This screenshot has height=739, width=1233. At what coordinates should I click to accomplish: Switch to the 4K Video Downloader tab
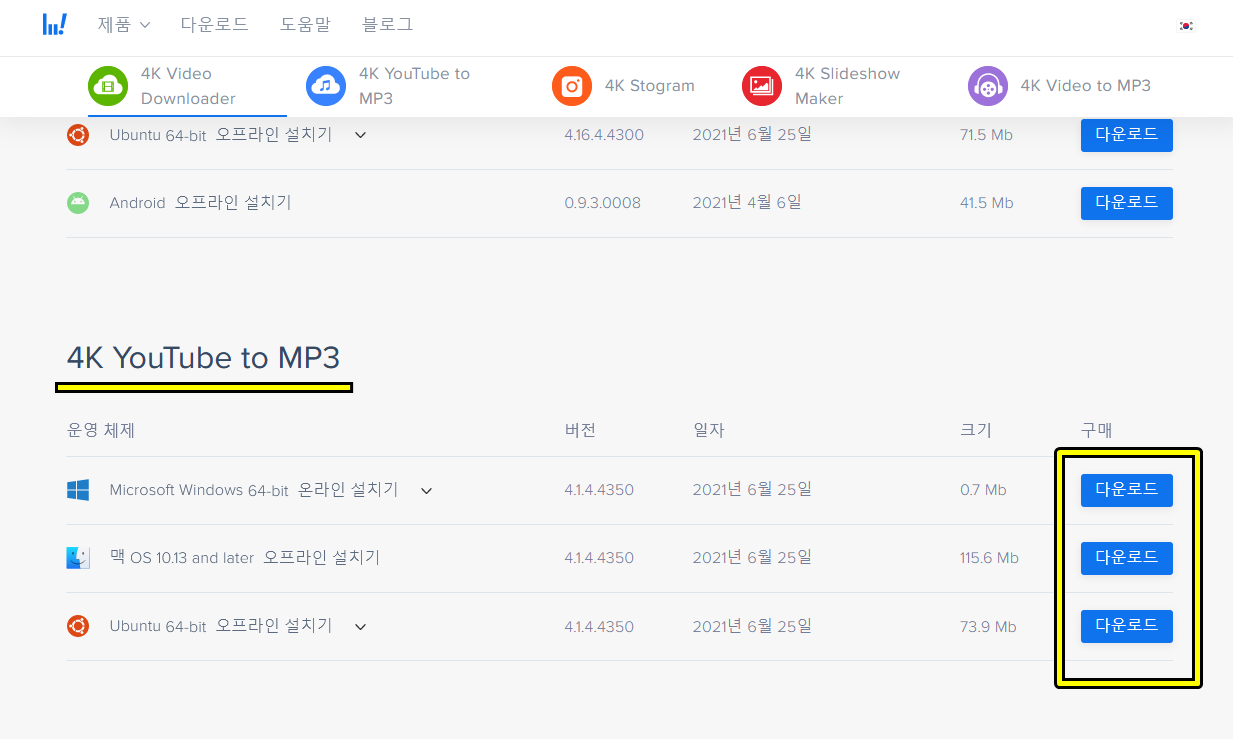[x=187, y=86]
